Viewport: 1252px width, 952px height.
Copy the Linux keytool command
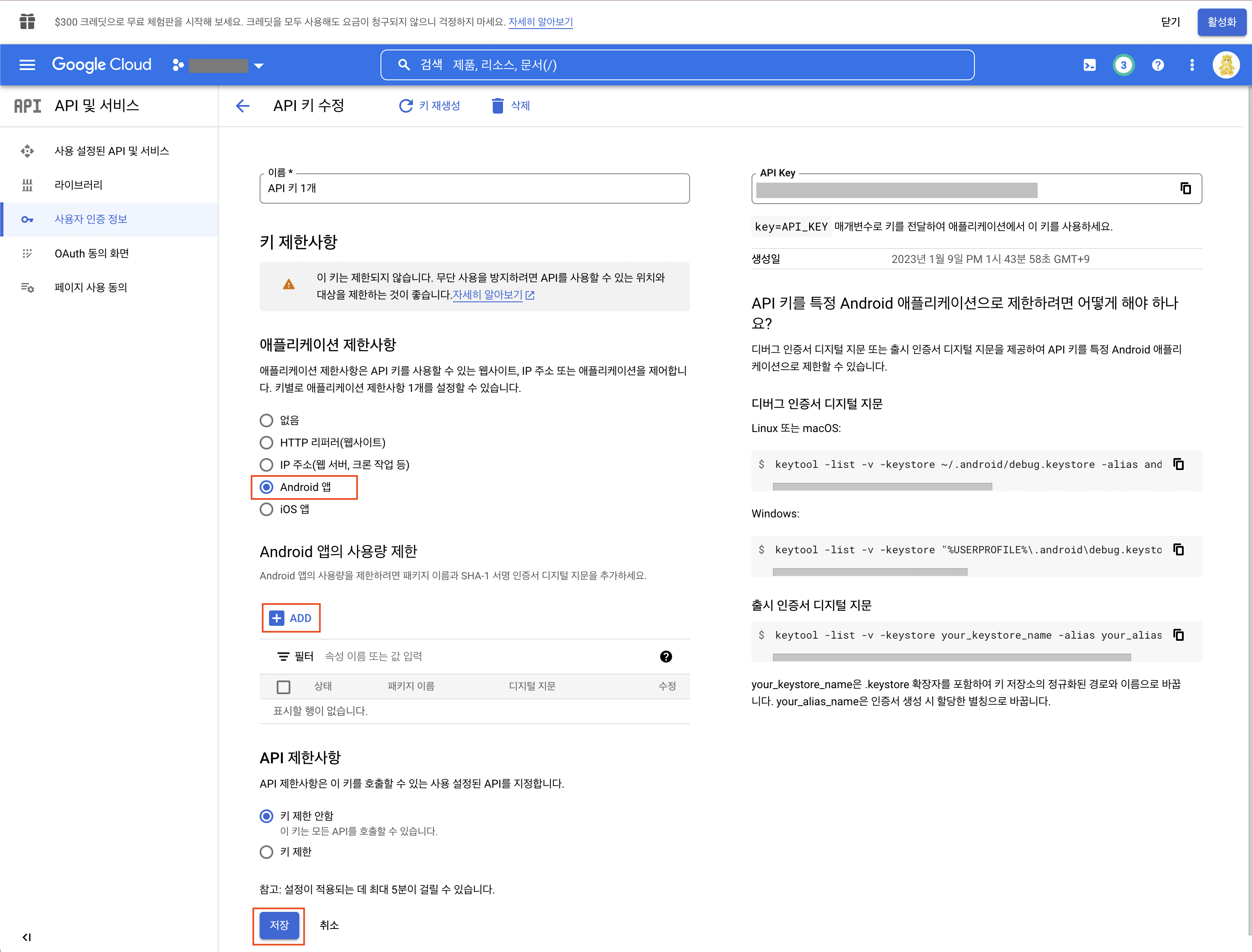coord(1178,464)
